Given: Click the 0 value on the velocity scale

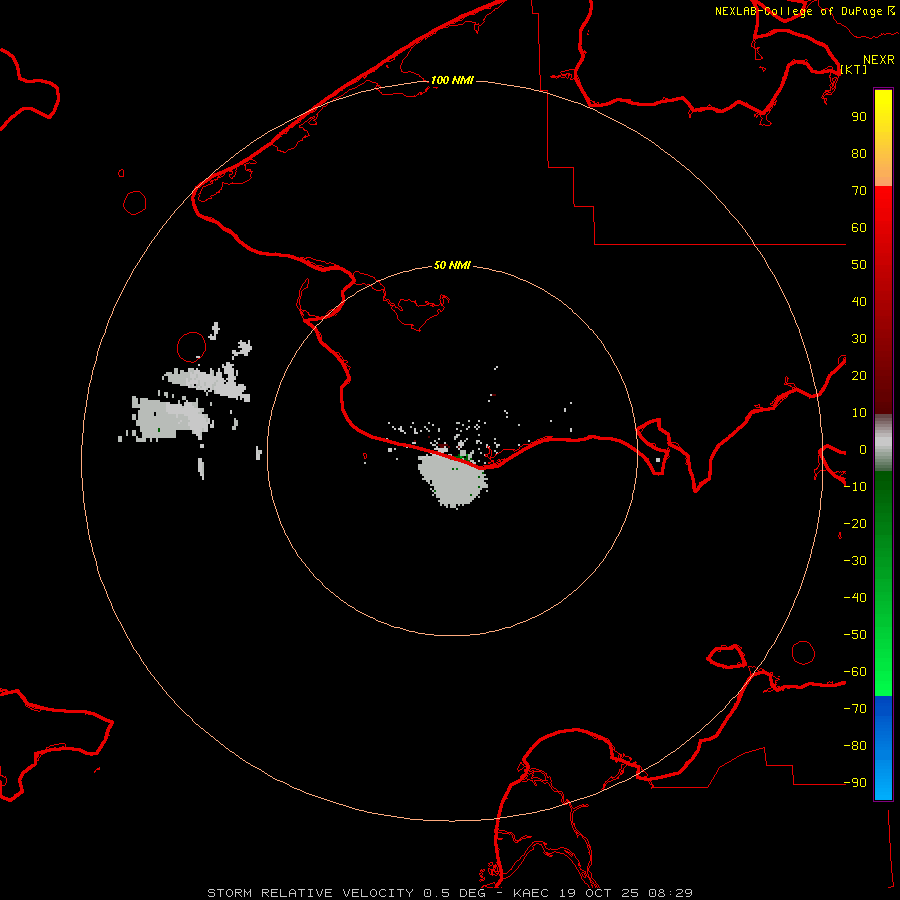Looking at the screenshot, I should 863,450.
